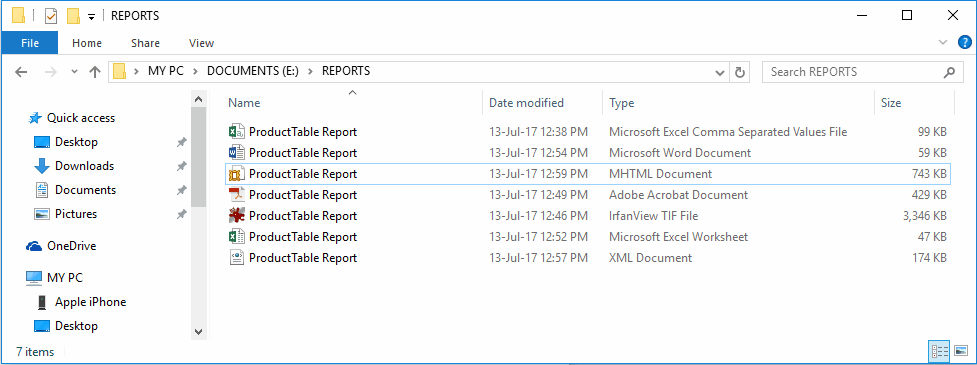Click the Excel Worksheet file icon
The image size is (977, 365).
click(x=237, y=237)
